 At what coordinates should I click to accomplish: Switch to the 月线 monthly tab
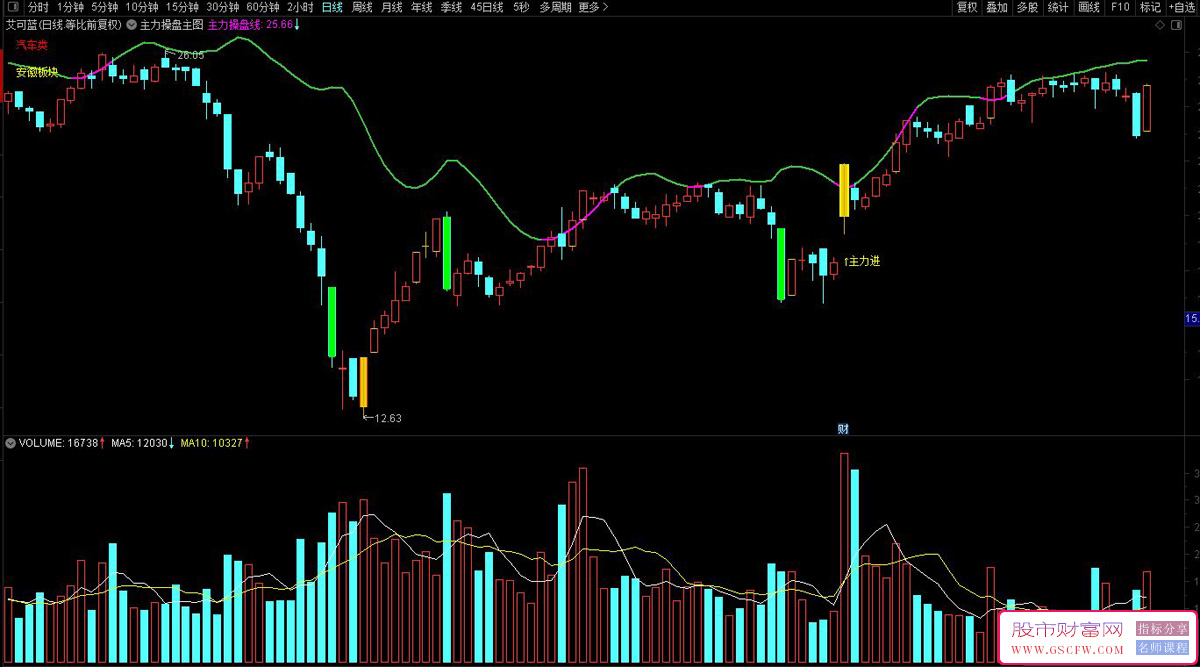coord(392,7)
